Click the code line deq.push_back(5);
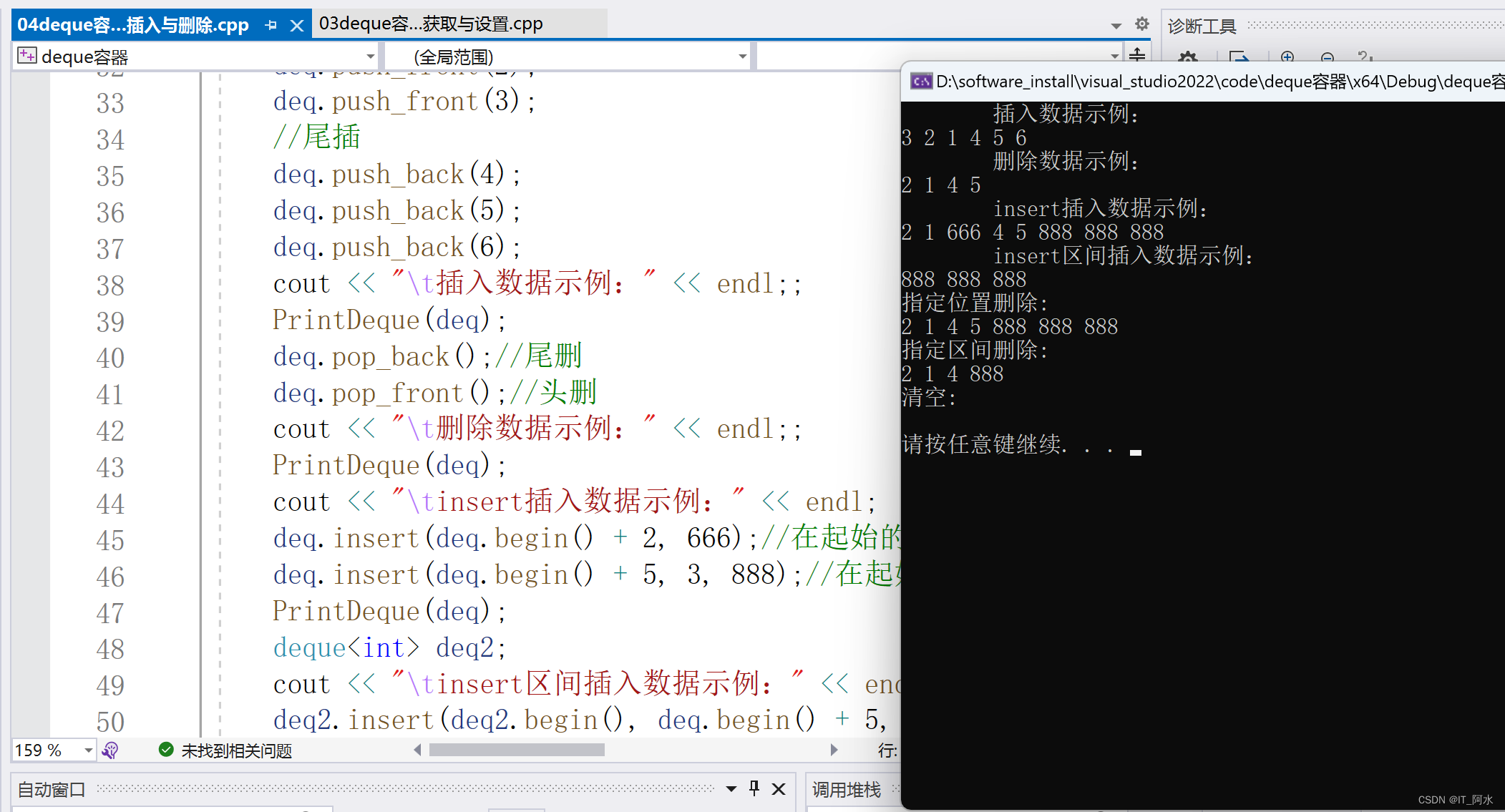This screenshot has height=812, width=1505. click(x=397, y=210)
